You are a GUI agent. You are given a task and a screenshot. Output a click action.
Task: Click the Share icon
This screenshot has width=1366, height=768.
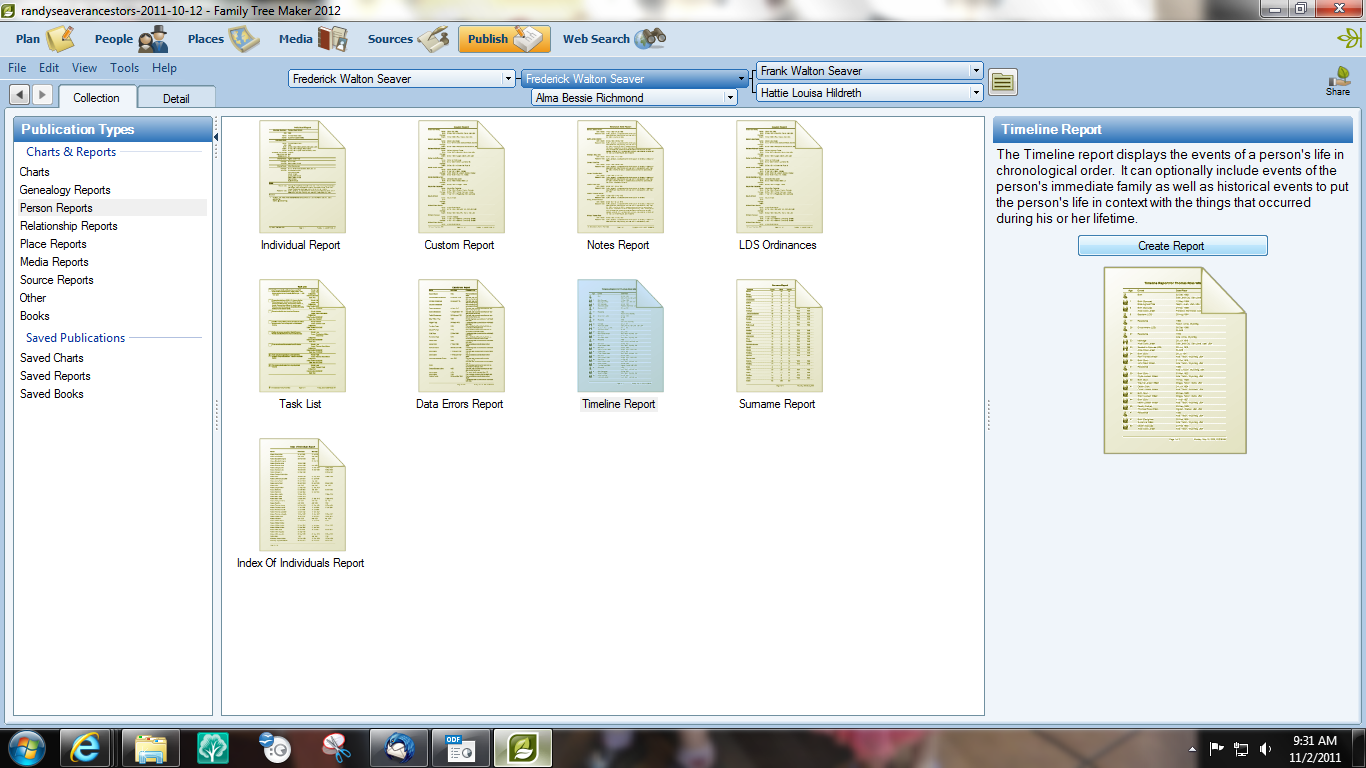1338,81
